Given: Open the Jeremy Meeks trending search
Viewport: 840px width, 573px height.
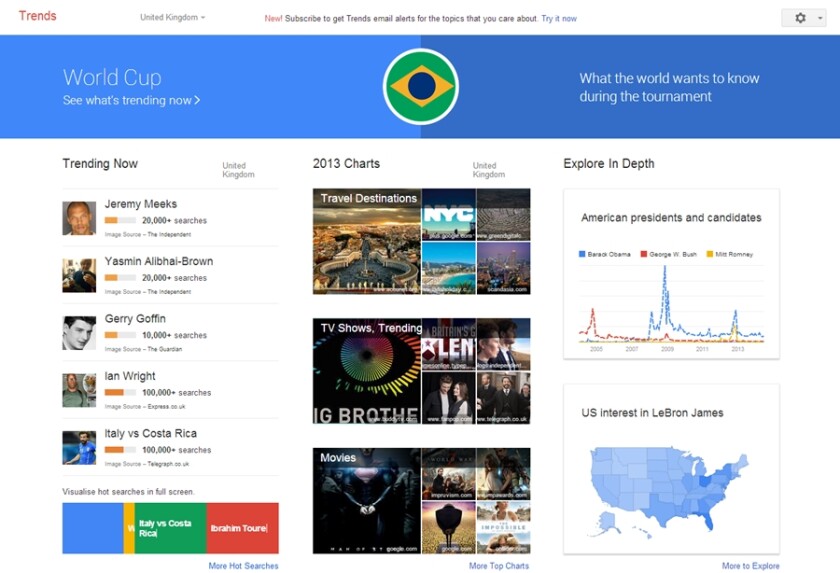Looking at the screenshot, I should point(140,204).
